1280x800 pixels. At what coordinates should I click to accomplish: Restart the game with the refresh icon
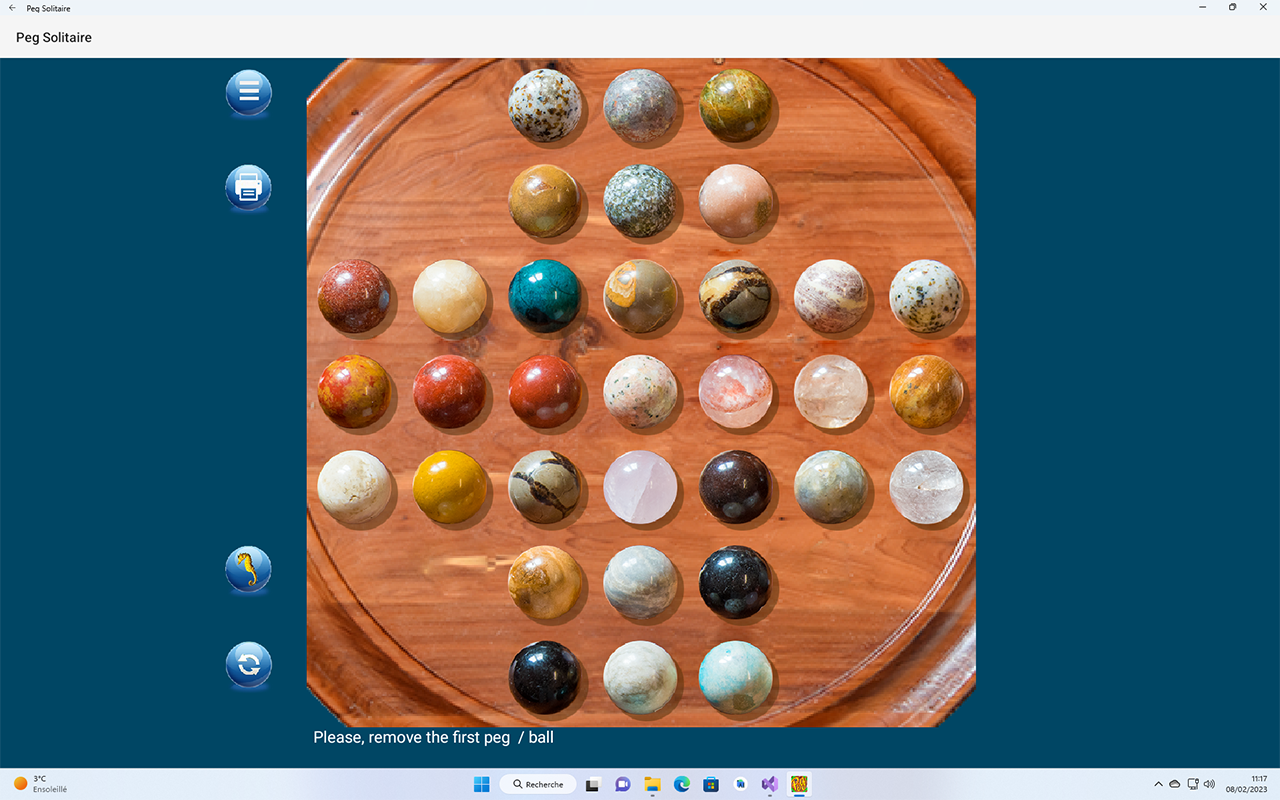pyautogui.click(x=248, y=664)
